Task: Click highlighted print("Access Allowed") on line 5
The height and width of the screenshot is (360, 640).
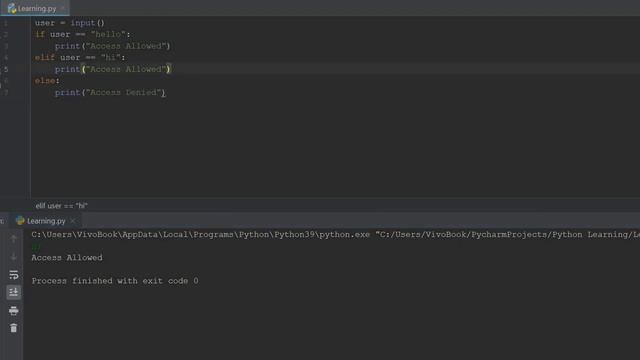Action: click(113, 69)
